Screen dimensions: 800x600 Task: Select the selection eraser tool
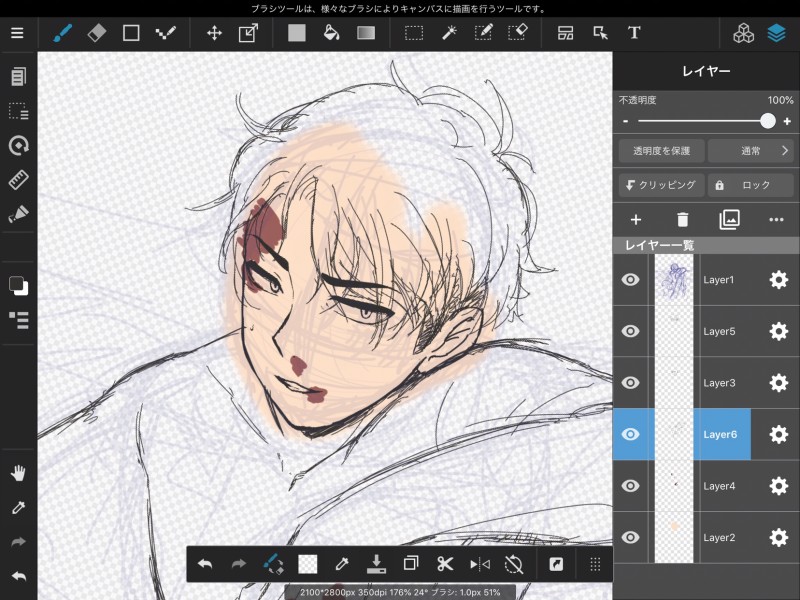click(517, 33)
